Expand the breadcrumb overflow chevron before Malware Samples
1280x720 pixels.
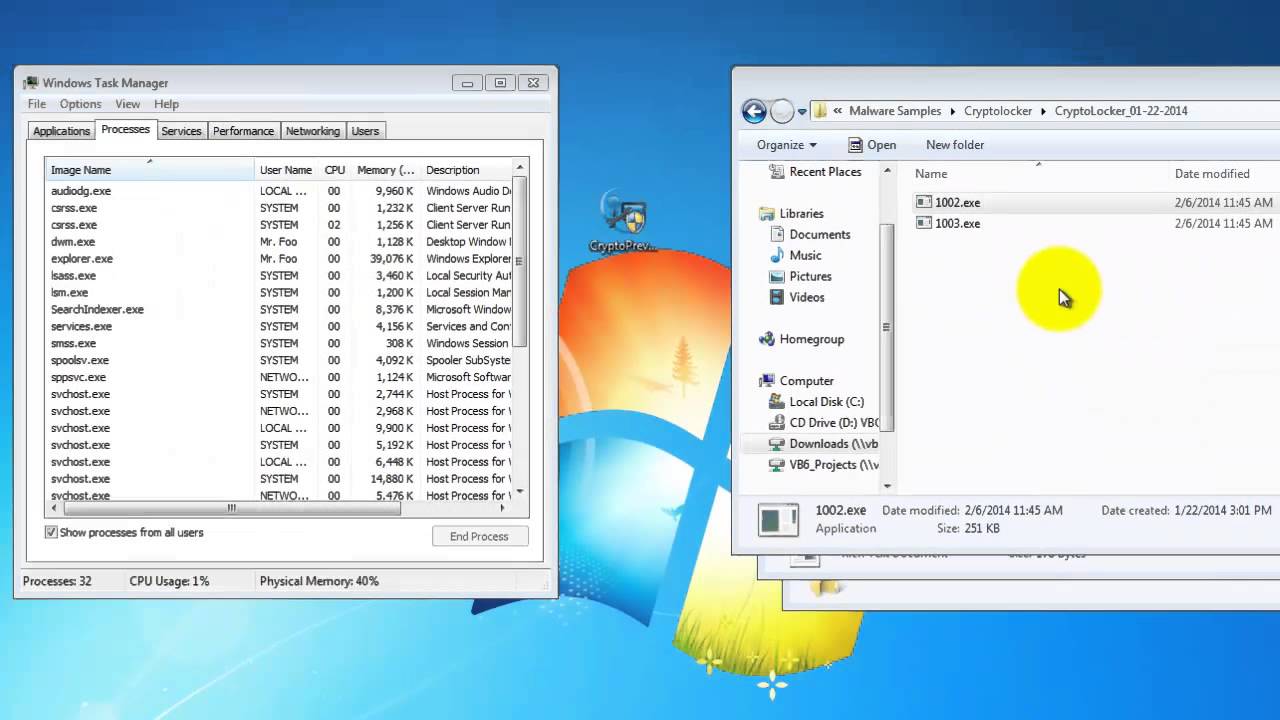tap(837, 111)
